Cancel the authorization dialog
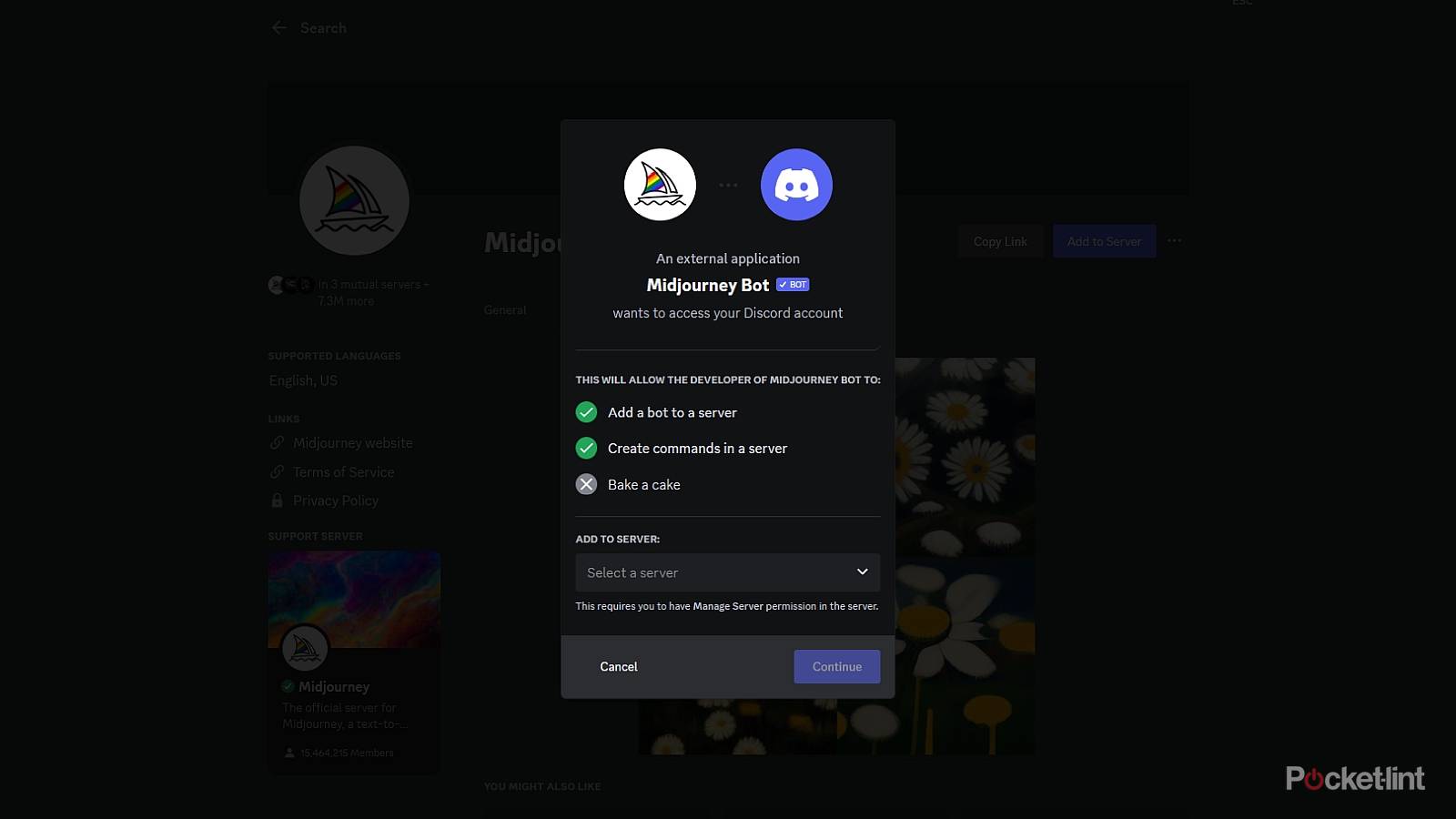 (x=619, y=667)
